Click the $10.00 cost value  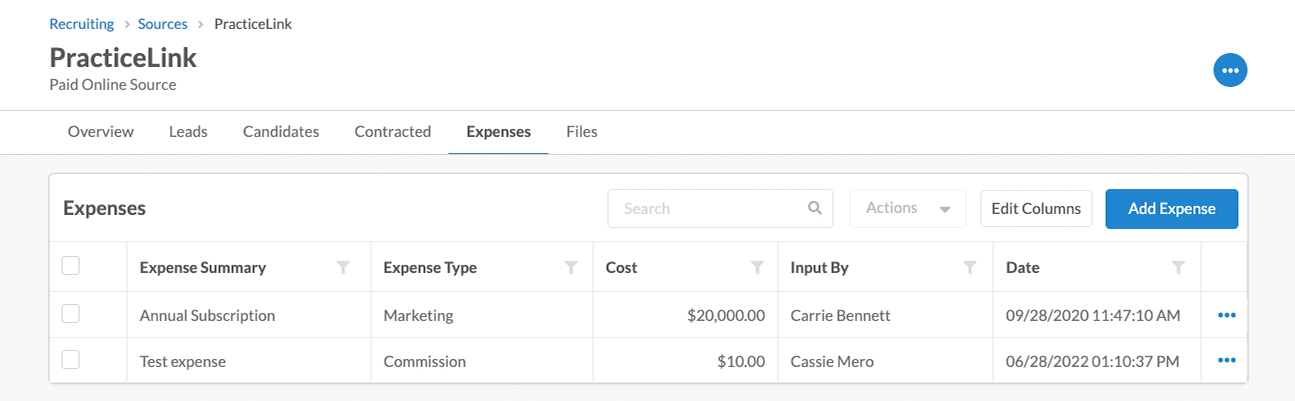(741, 361)
